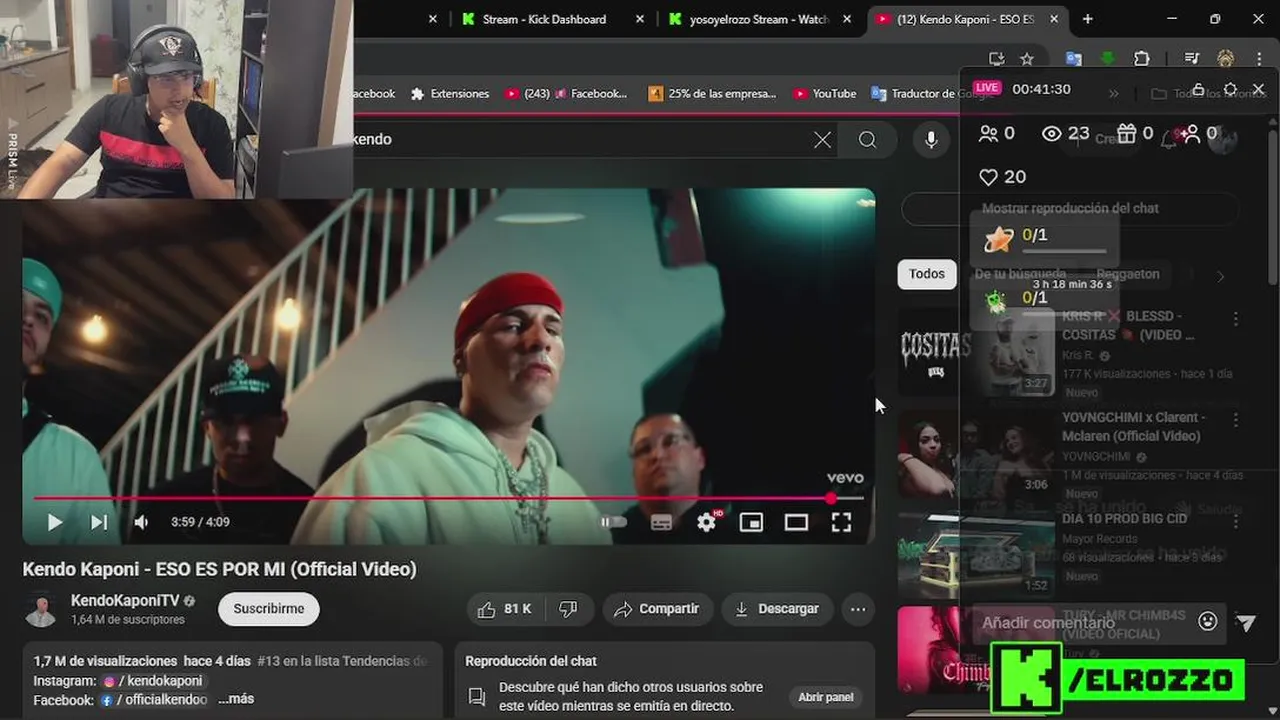Image resolution: width=1280 pixels, height=720 pixels.
Task: Open the #13 Tendencias list link
Action: [342, 661]
